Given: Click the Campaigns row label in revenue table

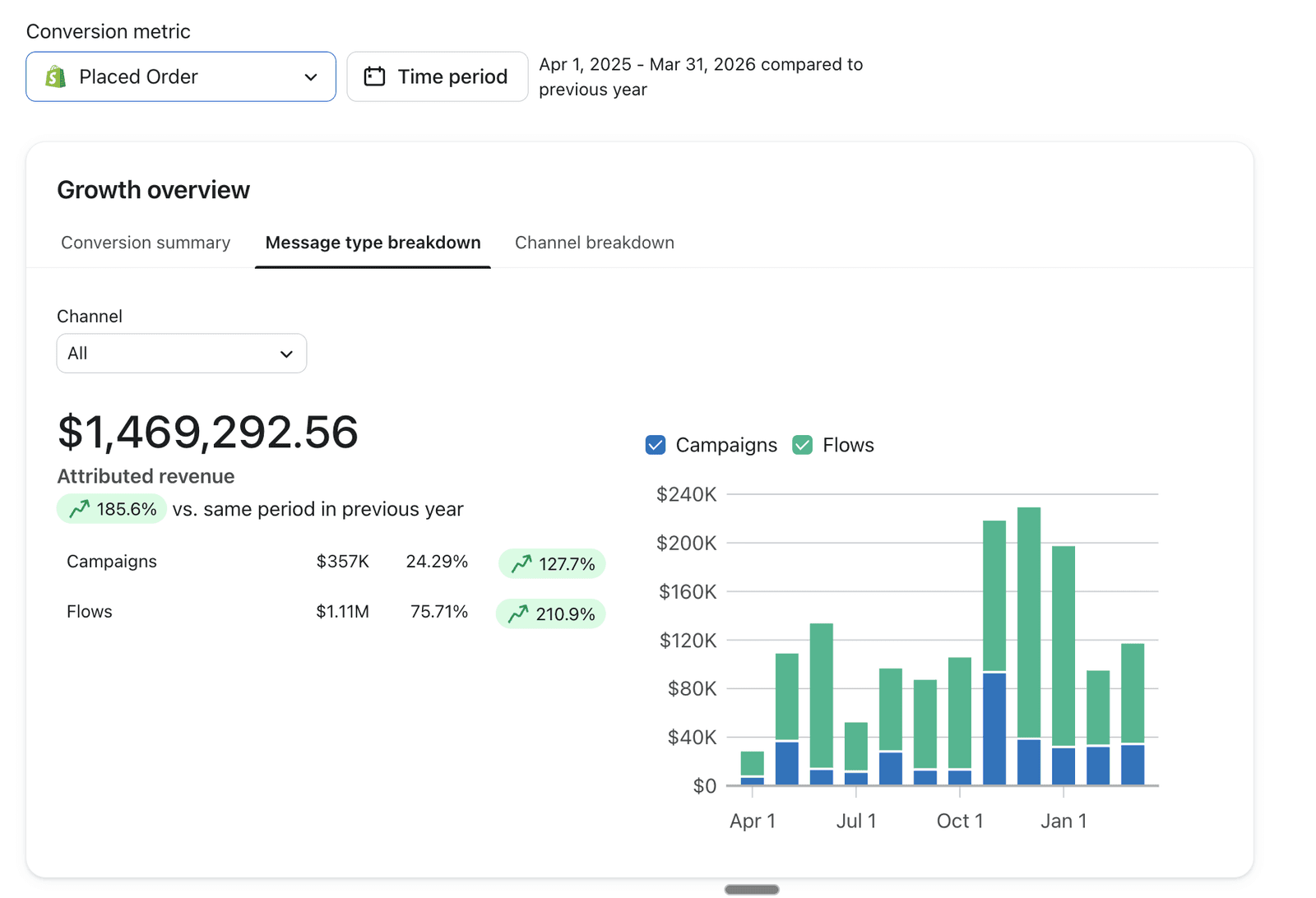Looking at the screenshot, I should pos(112,562).
